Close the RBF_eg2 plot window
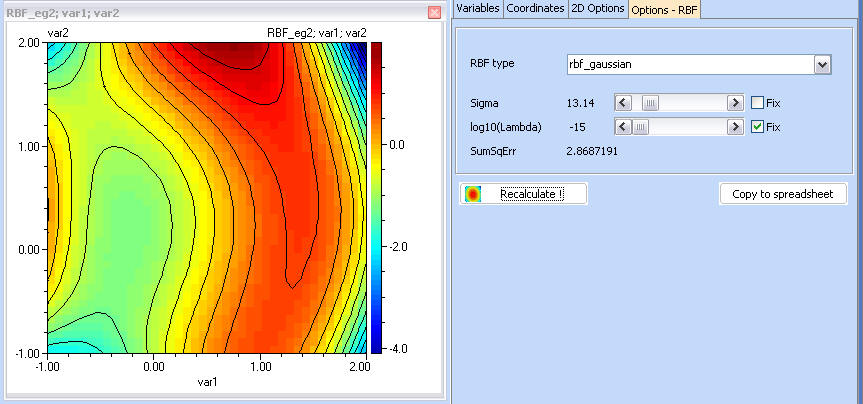The width and height of the screenshot is (863, 404). pos(434,13)
